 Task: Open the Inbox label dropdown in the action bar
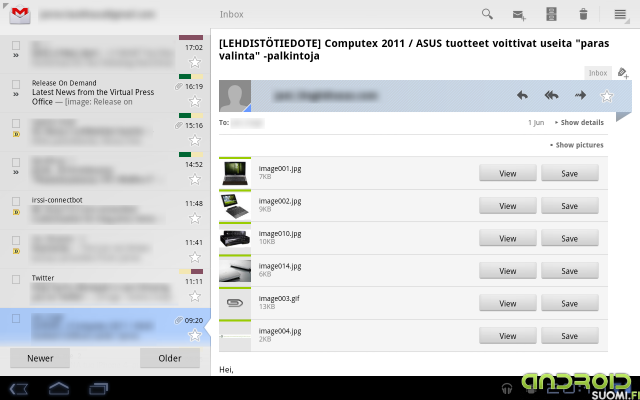231,14
